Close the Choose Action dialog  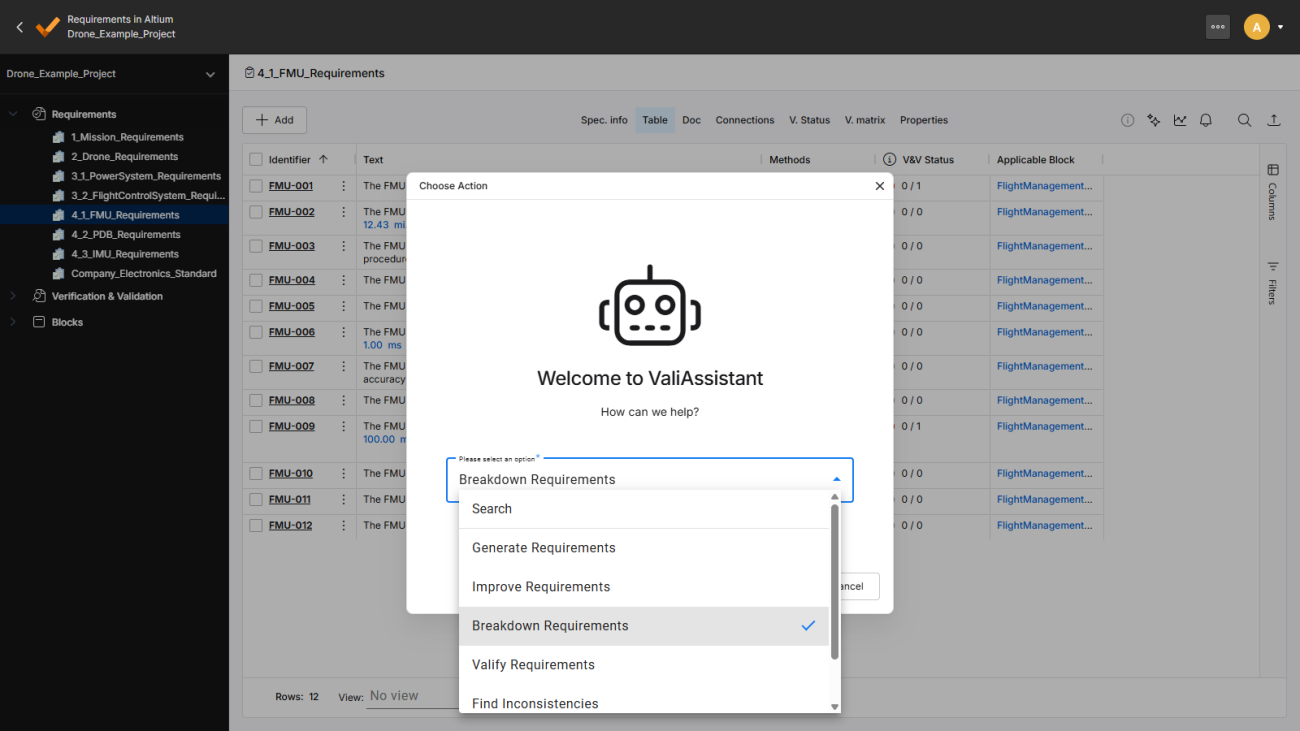[x=879, y=186]
